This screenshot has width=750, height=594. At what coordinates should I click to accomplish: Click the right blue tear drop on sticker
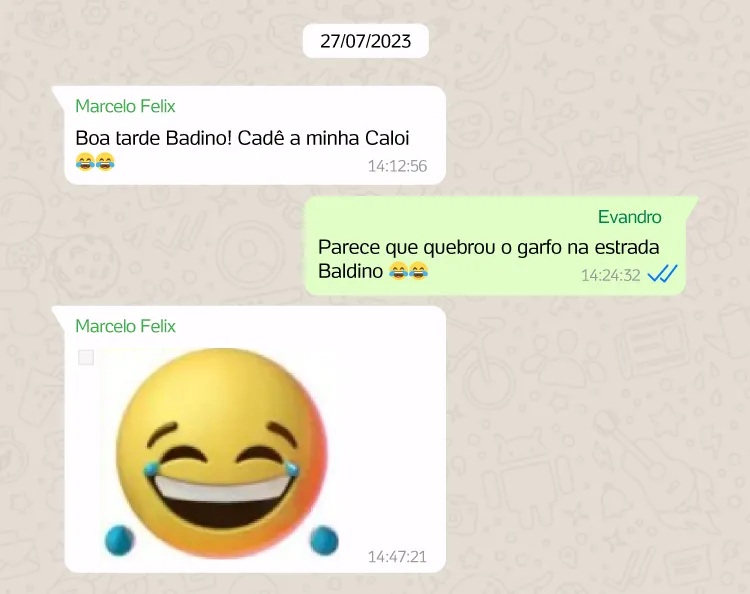click(x=324, y=540)
